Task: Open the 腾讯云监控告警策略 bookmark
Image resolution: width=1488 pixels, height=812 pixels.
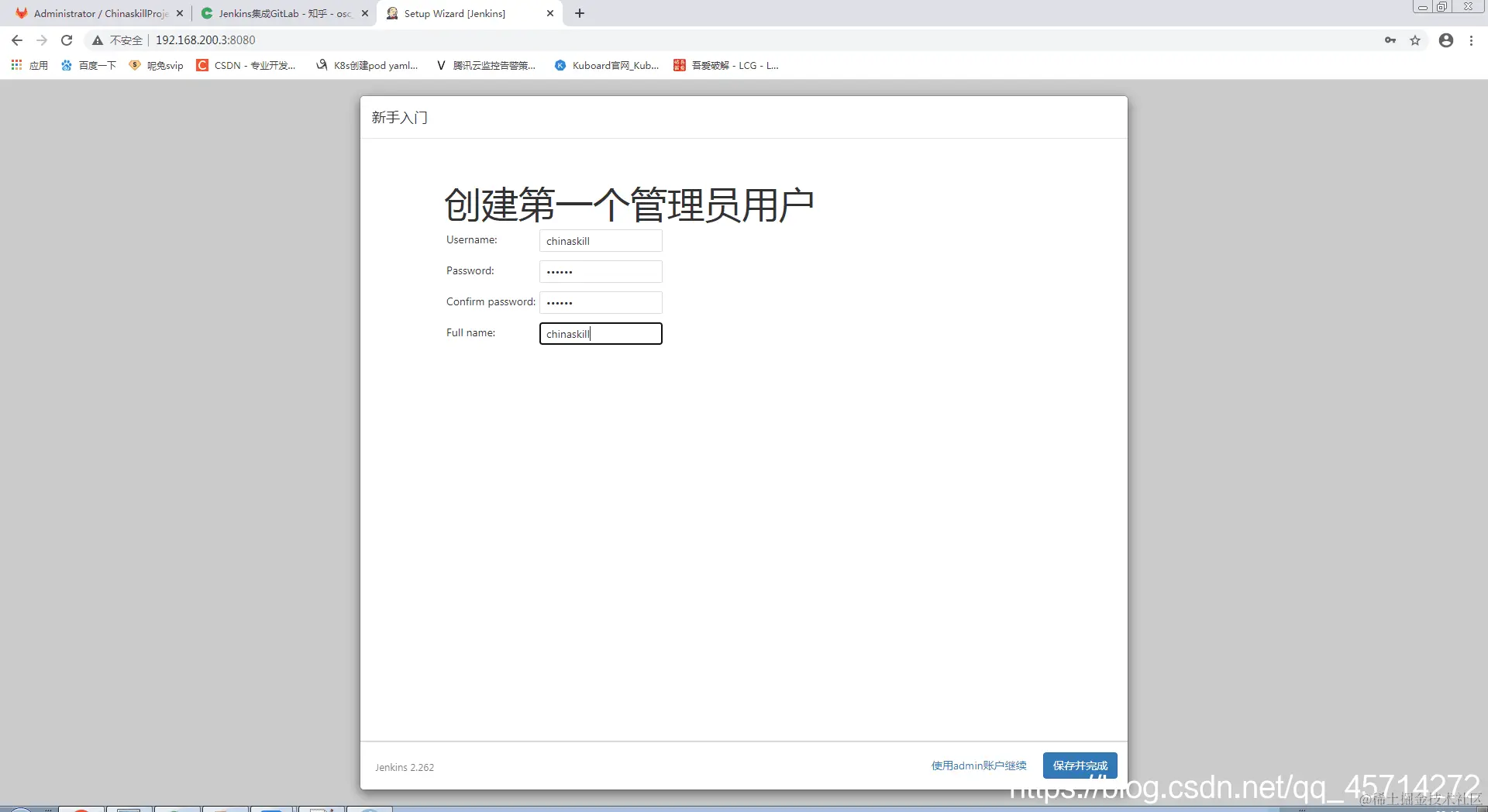Action: pyautogui.click(x=485, y=65)
